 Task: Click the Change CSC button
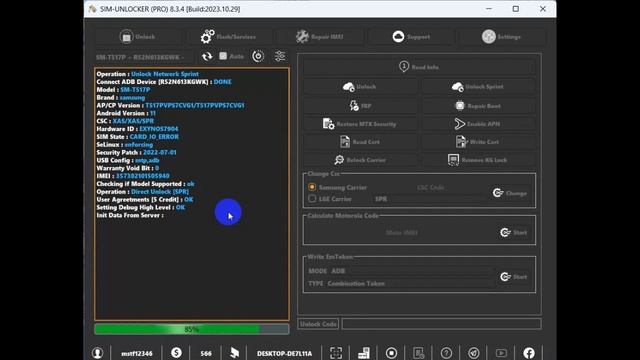pos(510,193)
